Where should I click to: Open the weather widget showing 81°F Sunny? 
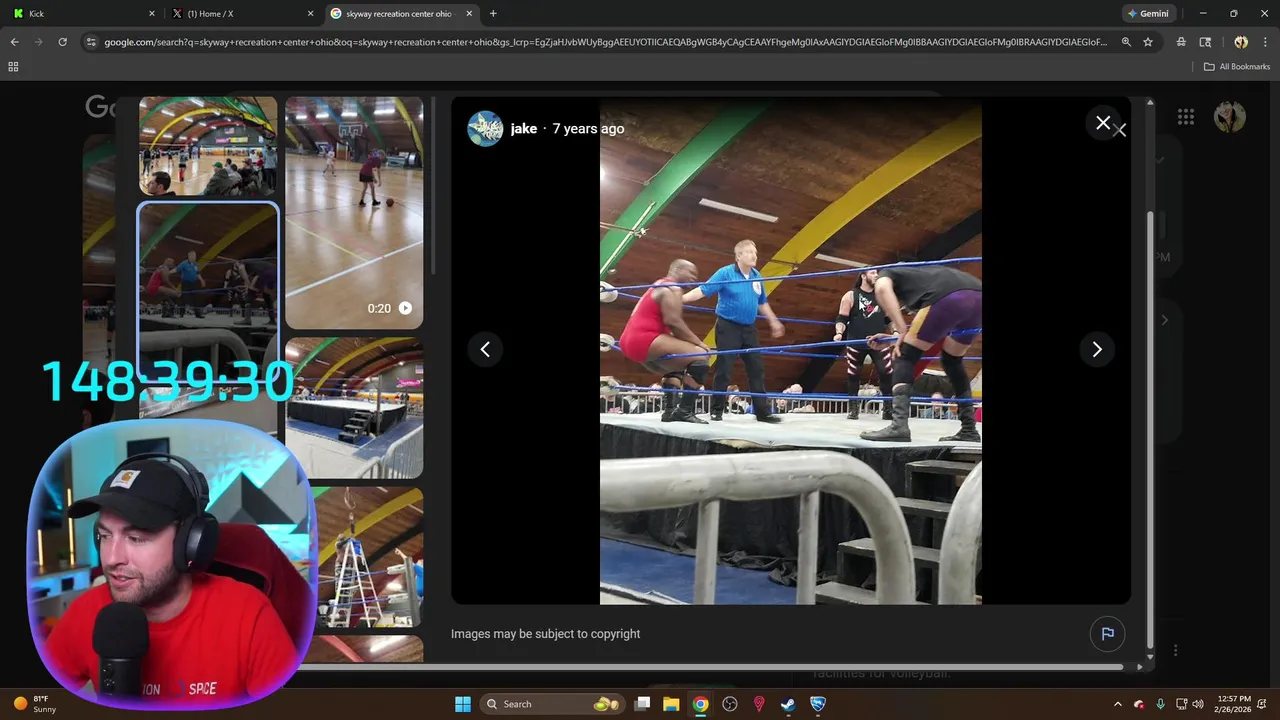tap(34, 704)
